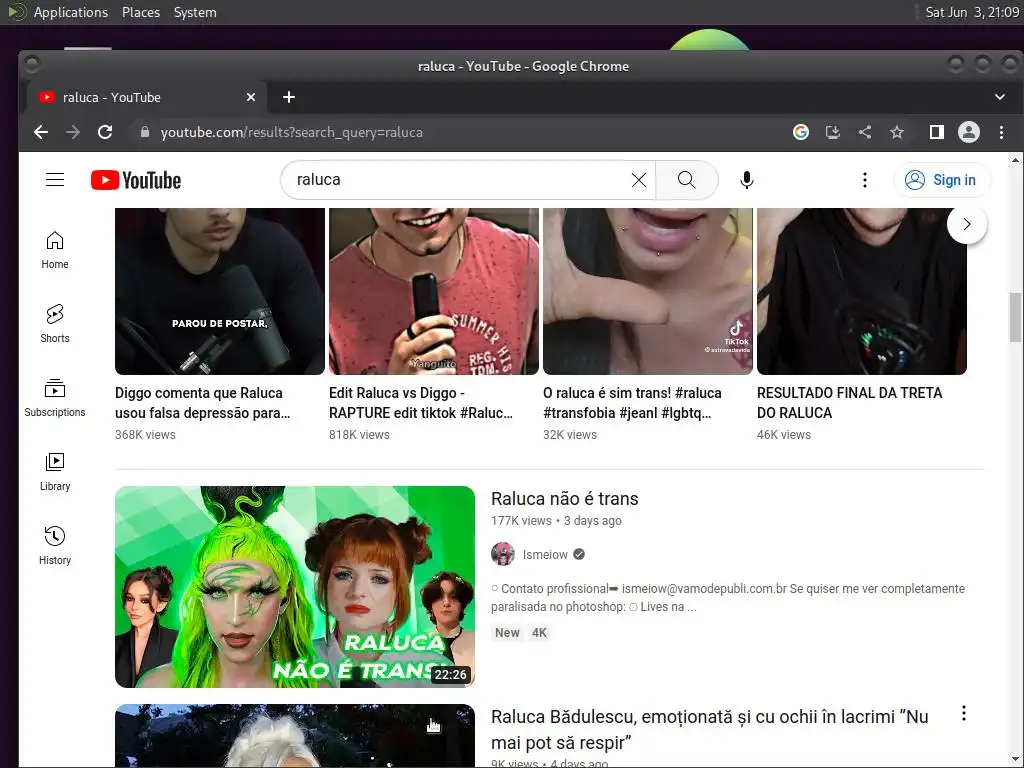Open the Chrome three-dot menu
Image resolution: width=1024 pixels, height=768 pixels.
(1001, 132)
